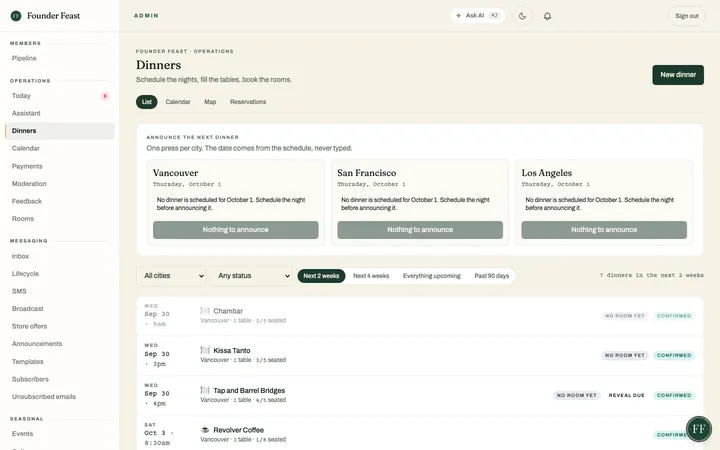Open Assistant in the sidebar
Viewport: 720px width, 450px height.
pos(60,113)
